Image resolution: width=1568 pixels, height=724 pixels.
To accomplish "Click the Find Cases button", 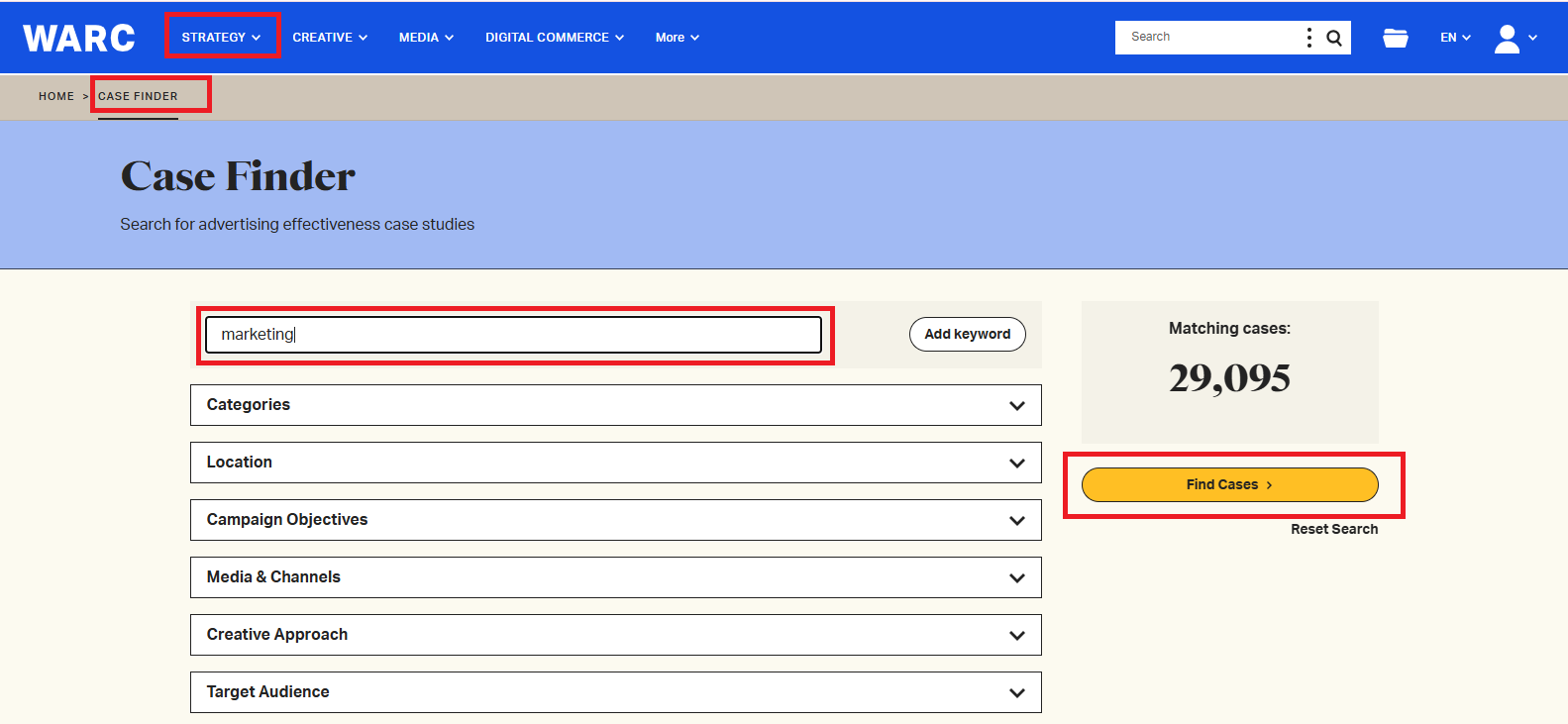I will 1229,484.
